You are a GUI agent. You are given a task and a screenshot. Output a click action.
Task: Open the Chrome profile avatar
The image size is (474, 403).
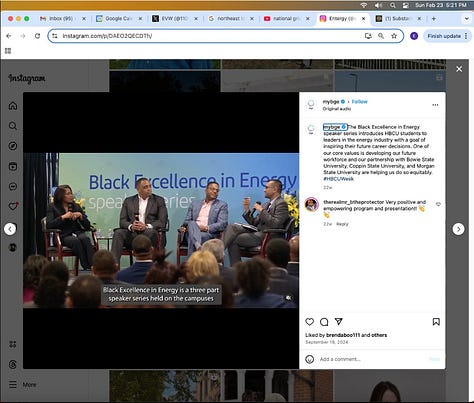point(414,36)
